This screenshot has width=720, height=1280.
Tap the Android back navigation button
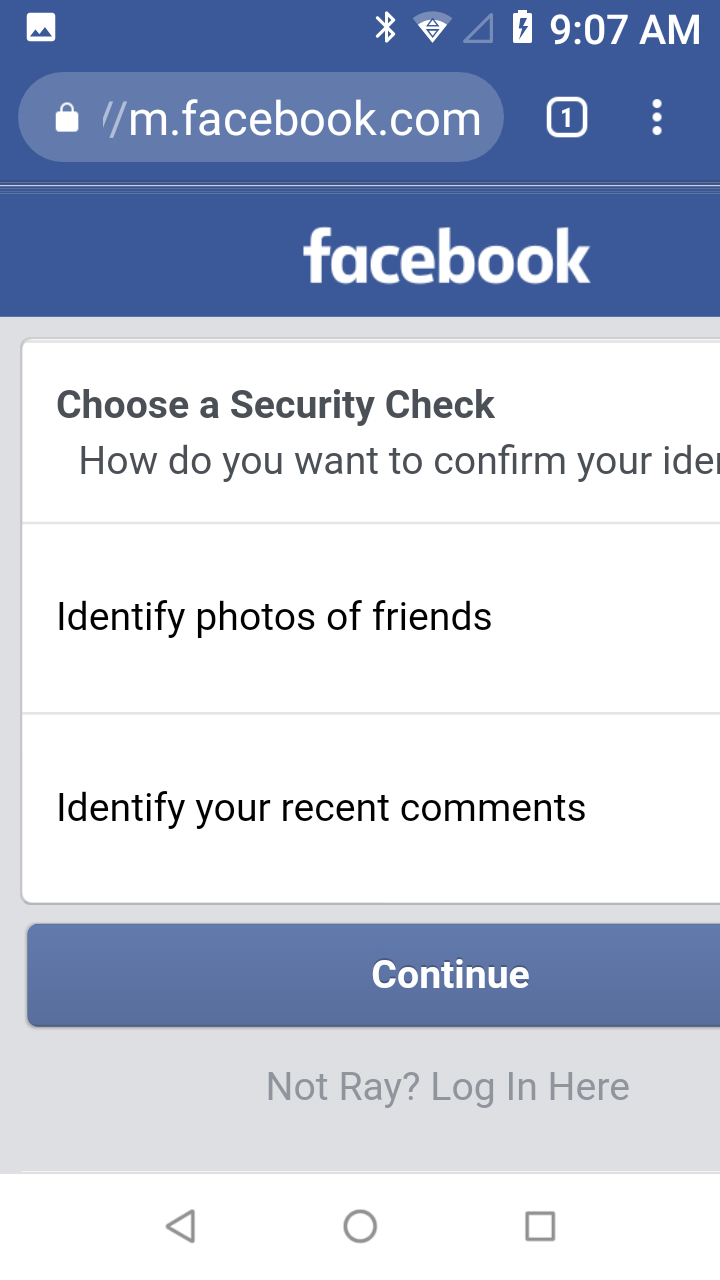(180, 1226)
